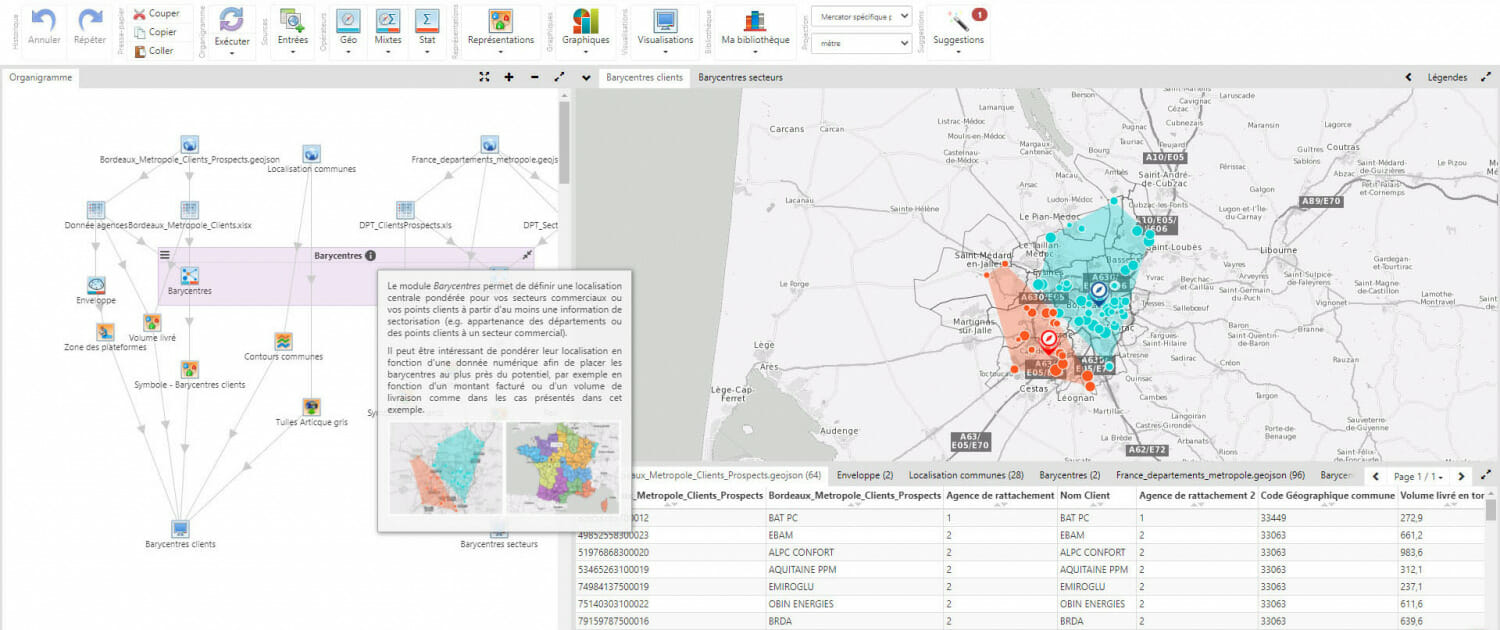Open France_departements_metropole.geojson (96) data tab

[1211, 475]
